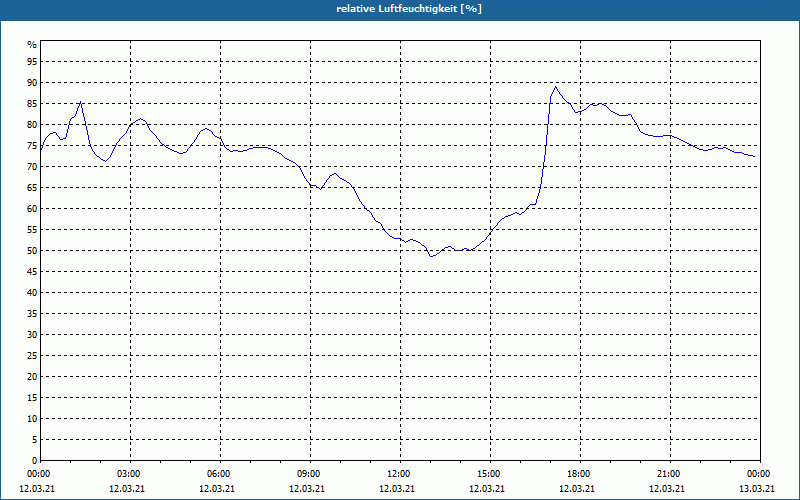This screenshot has width=800, height=500.
Task: Click the 15:00 time label on x-axis
Action: click(490, 474)
